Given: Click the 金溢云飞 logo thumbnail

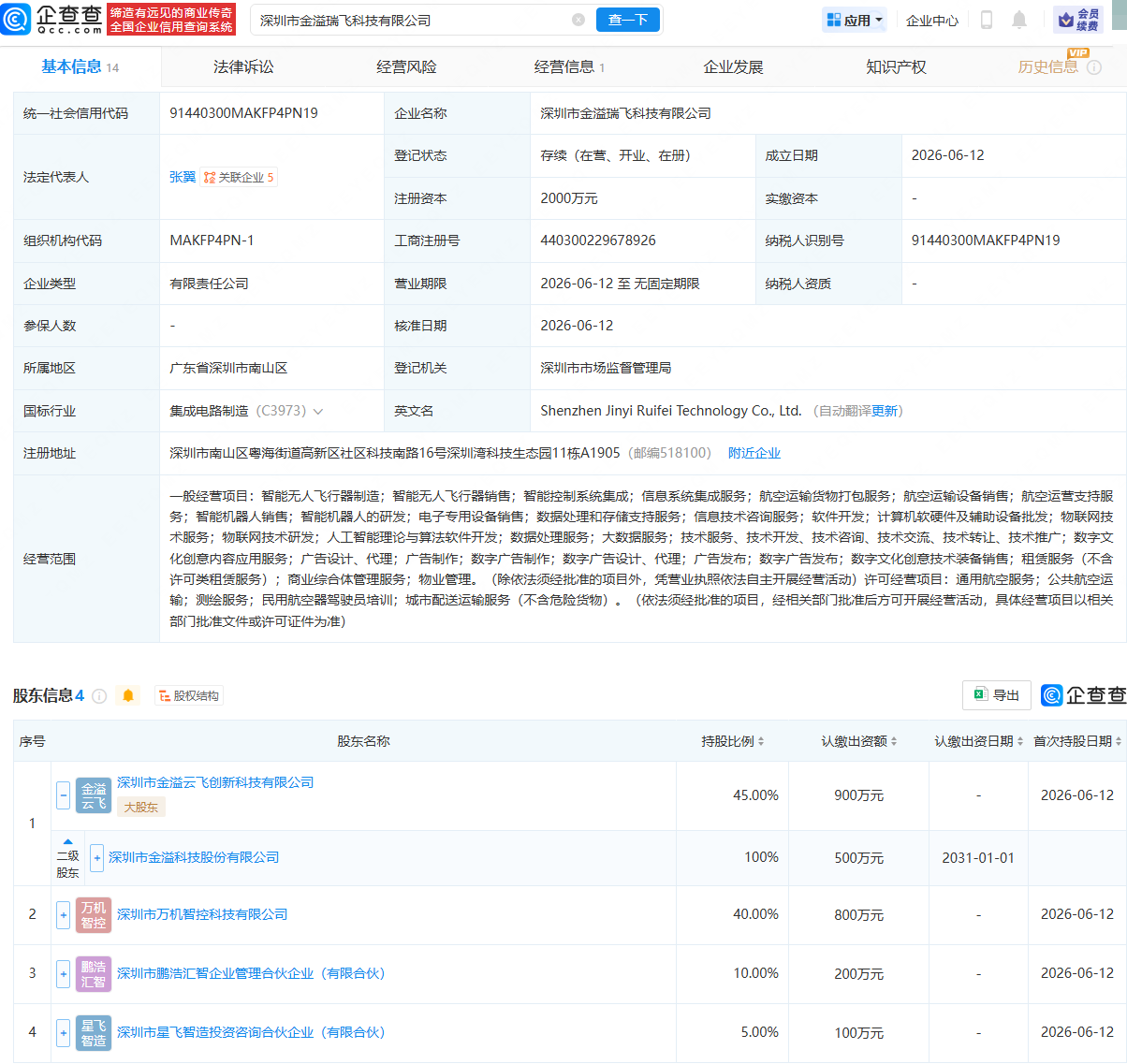Looking at the screenshot, I should (x=94, y=795).
